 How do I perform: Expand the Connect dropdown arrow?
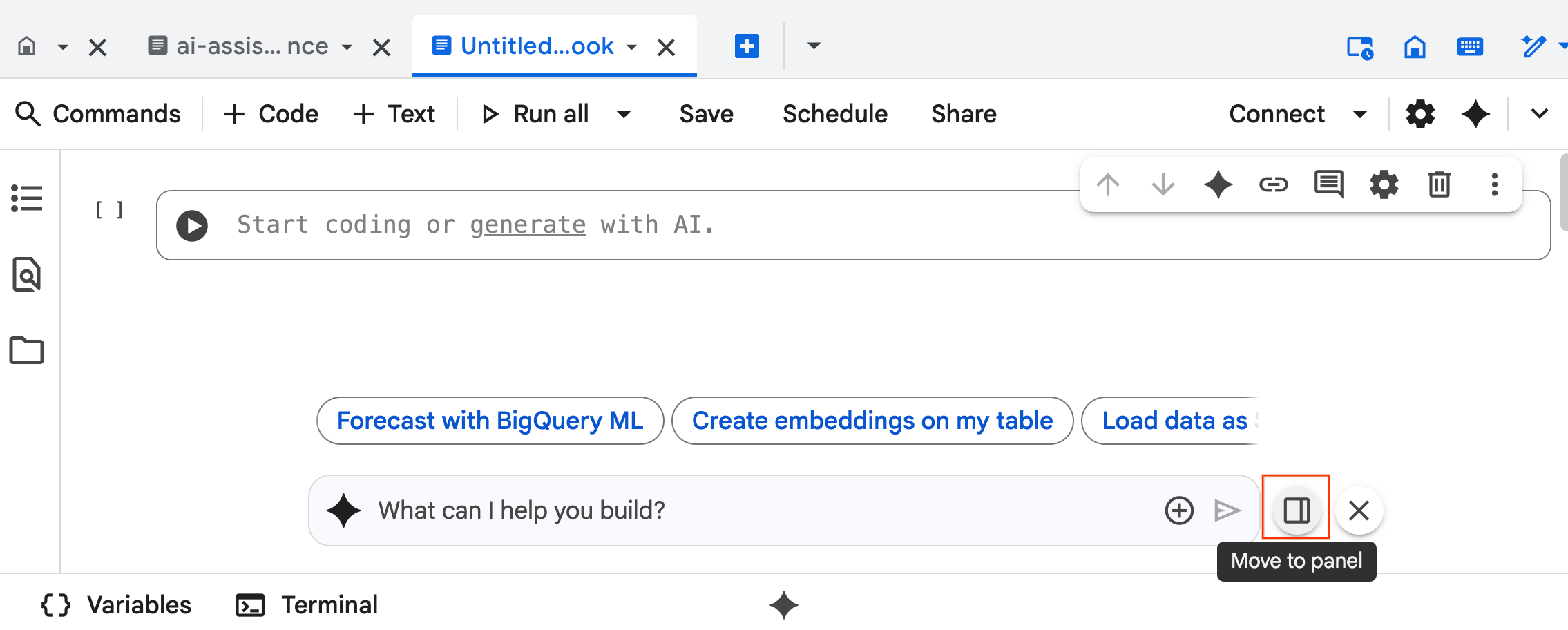pos(1359,114)
